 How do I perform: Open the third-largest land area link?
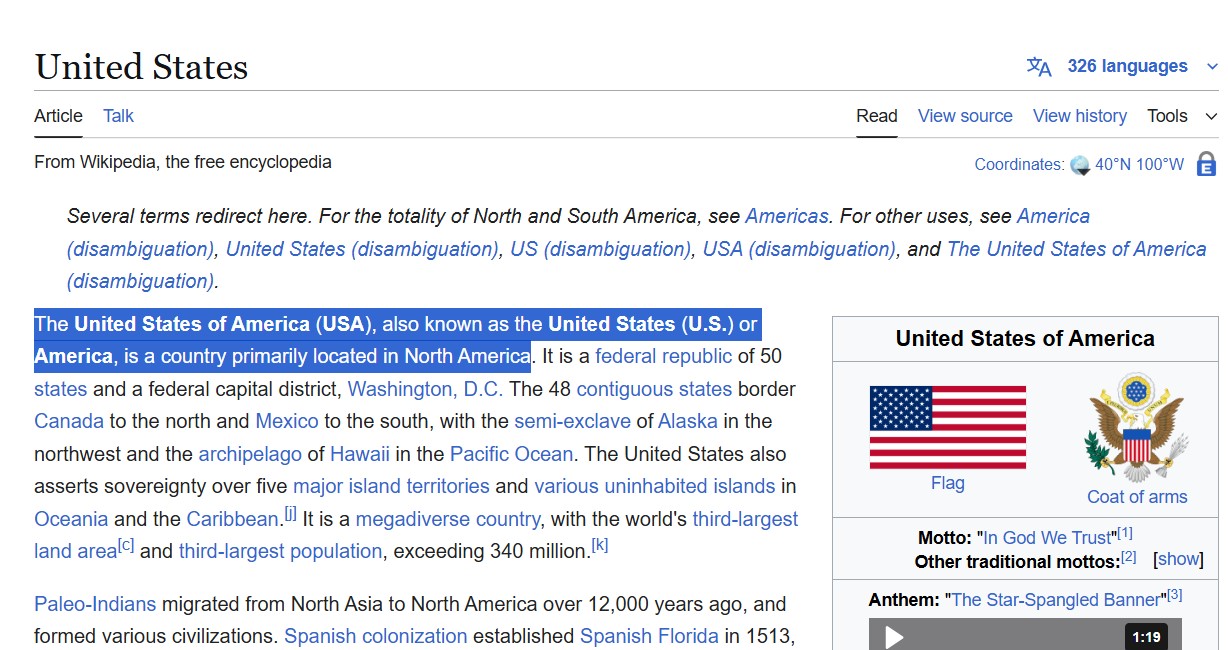(745, 519)
